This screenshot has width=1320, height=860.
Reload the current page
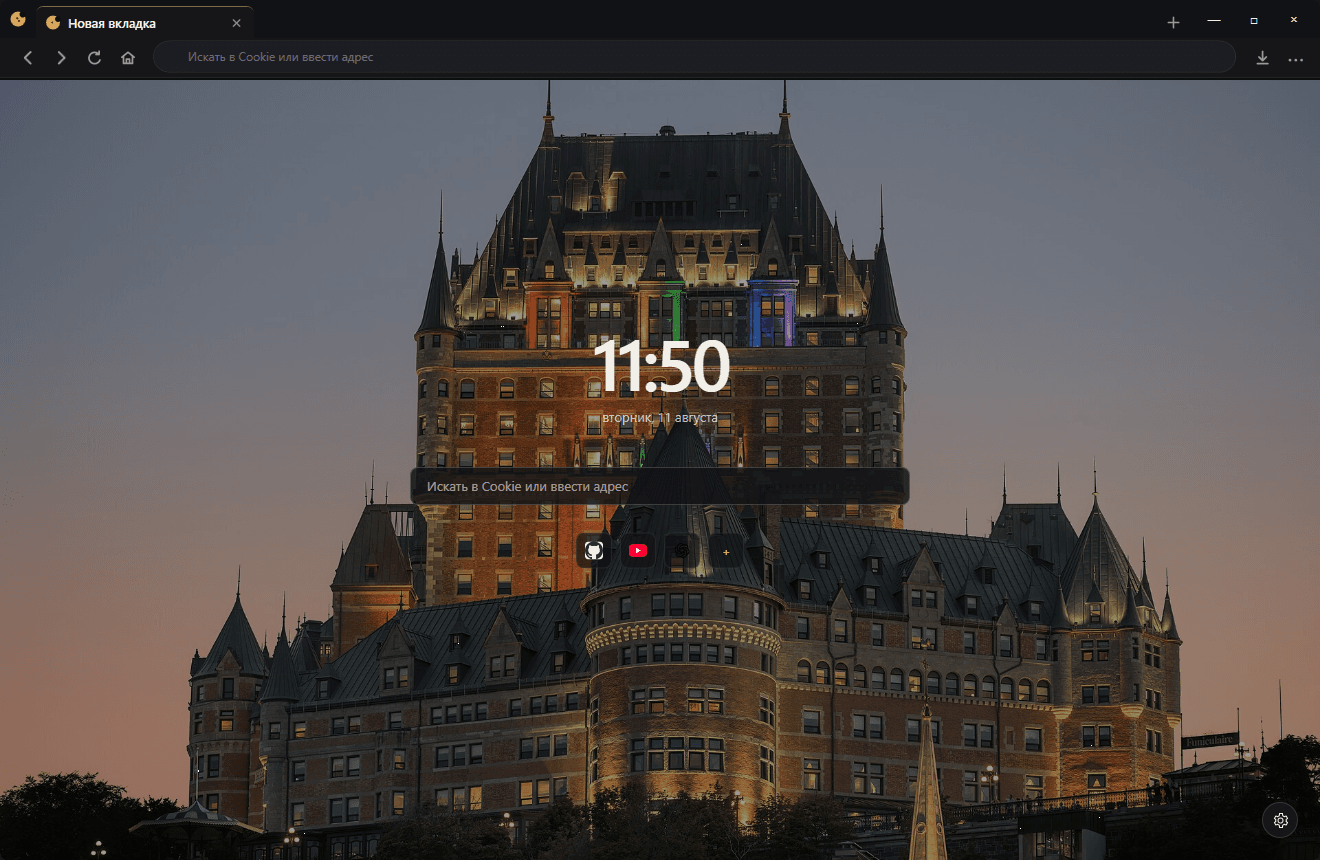click(94, 58)
